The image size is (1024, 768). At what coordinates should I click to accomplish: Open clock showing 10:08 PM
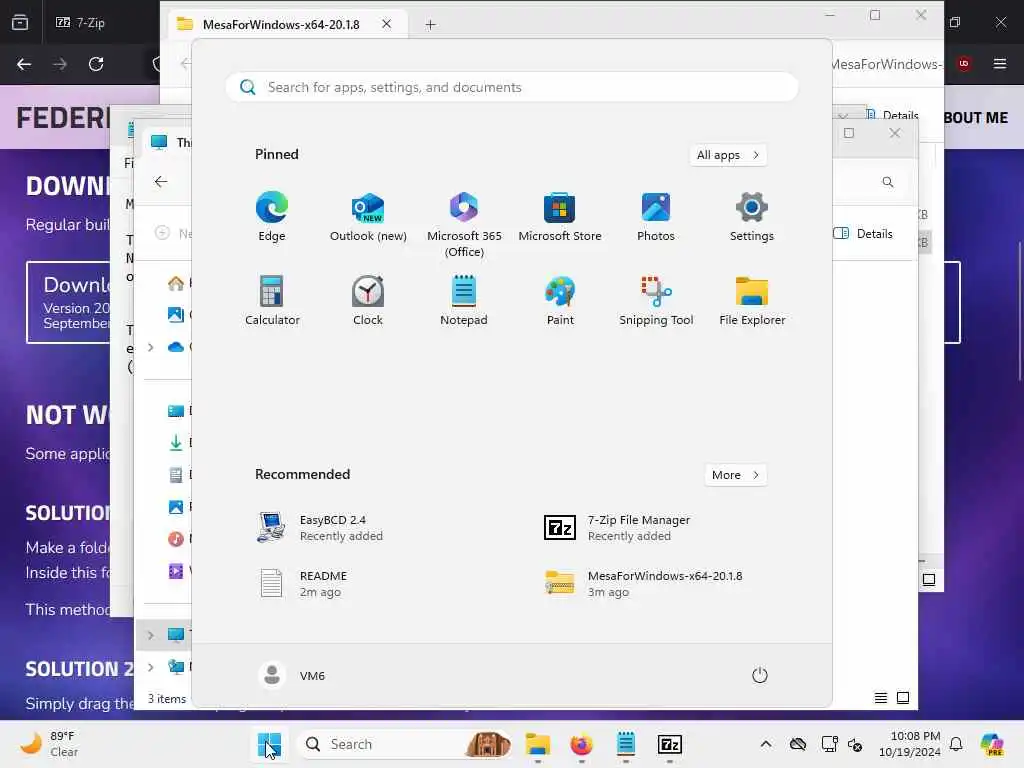(x=909, y=744)
